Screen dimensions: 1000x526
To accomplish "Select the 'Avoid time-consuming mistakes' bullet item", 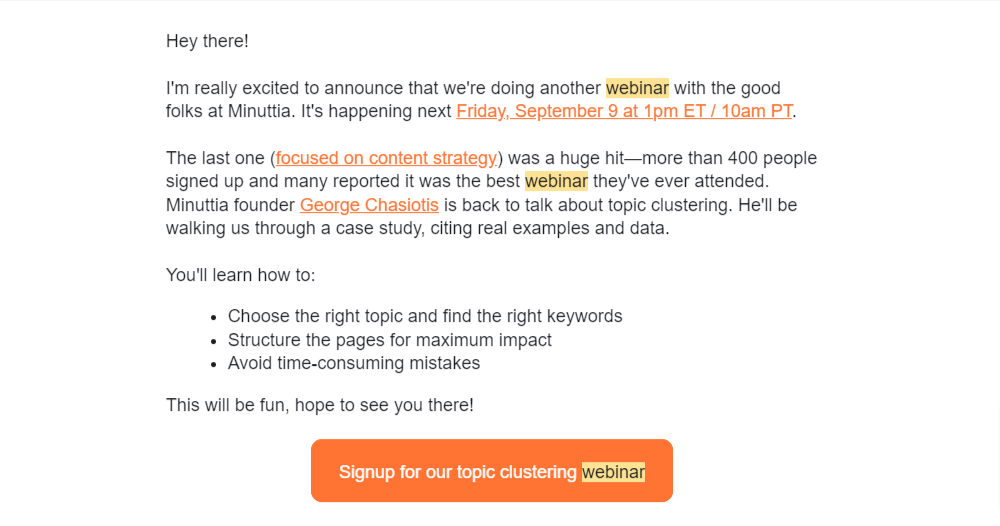I will point(354,363).
